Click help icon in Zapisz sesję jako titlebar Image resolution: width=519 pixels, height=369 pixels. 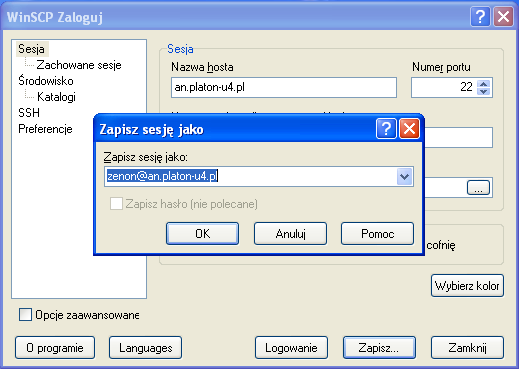pos(386,128)
